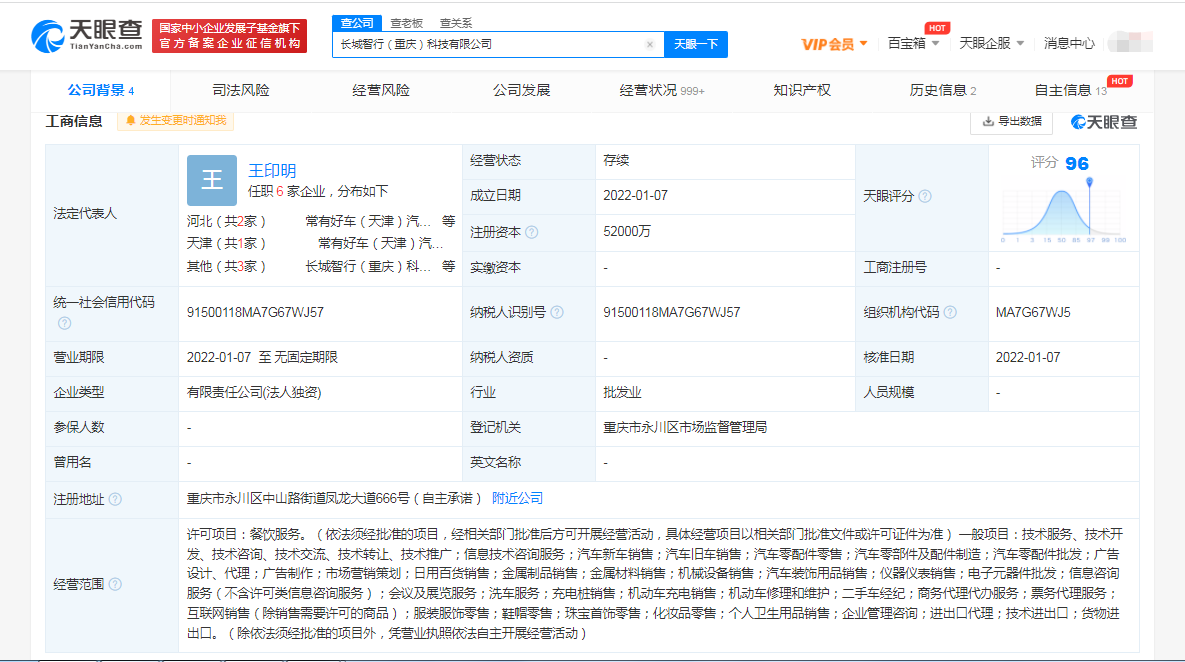Click the help icon next to 天眼评分
Image resolution: width=1185 pixels, height=662 pixels.
click(925, 196)
